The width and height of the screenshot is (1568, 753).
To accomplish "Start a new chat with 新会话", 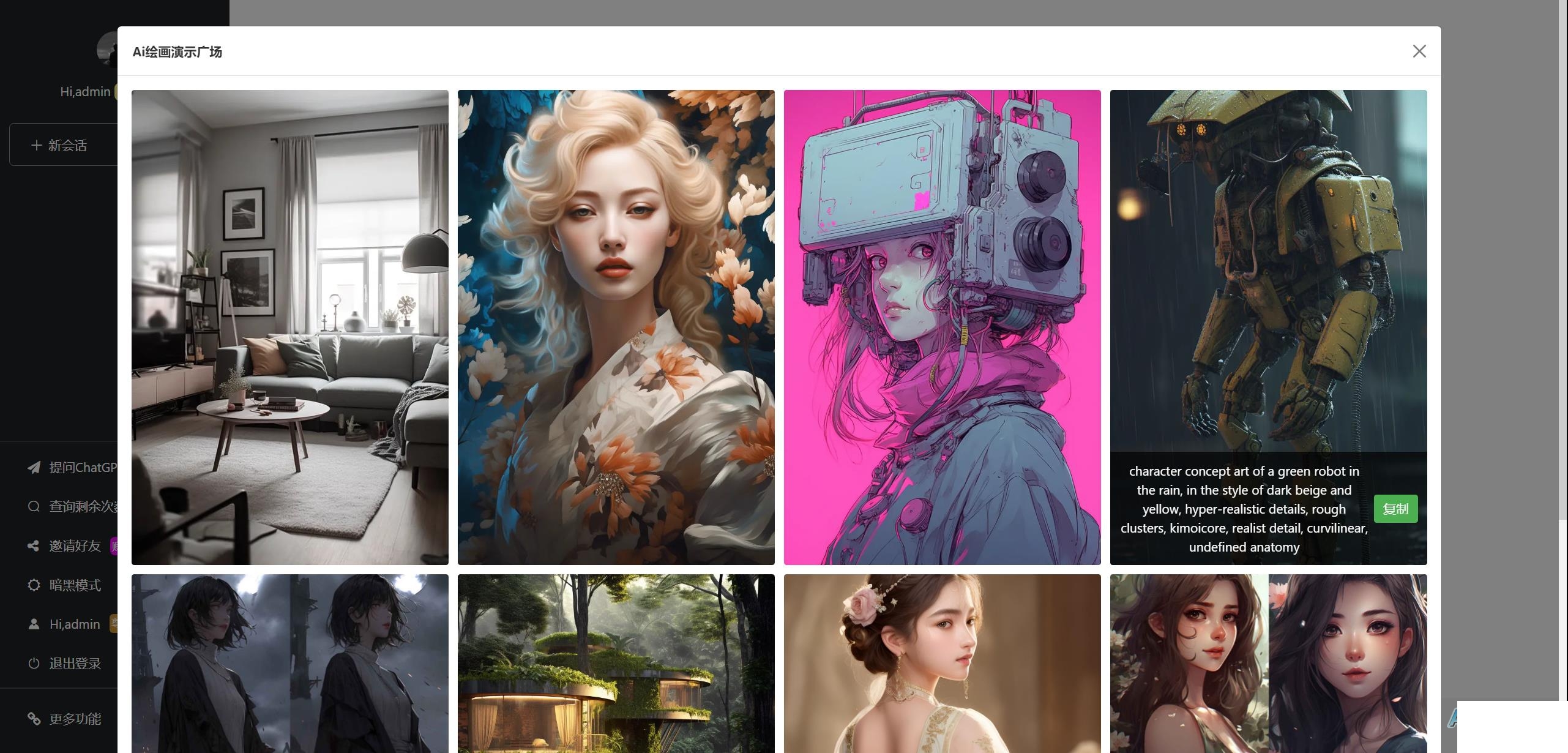I will click(x=64, y=144).
